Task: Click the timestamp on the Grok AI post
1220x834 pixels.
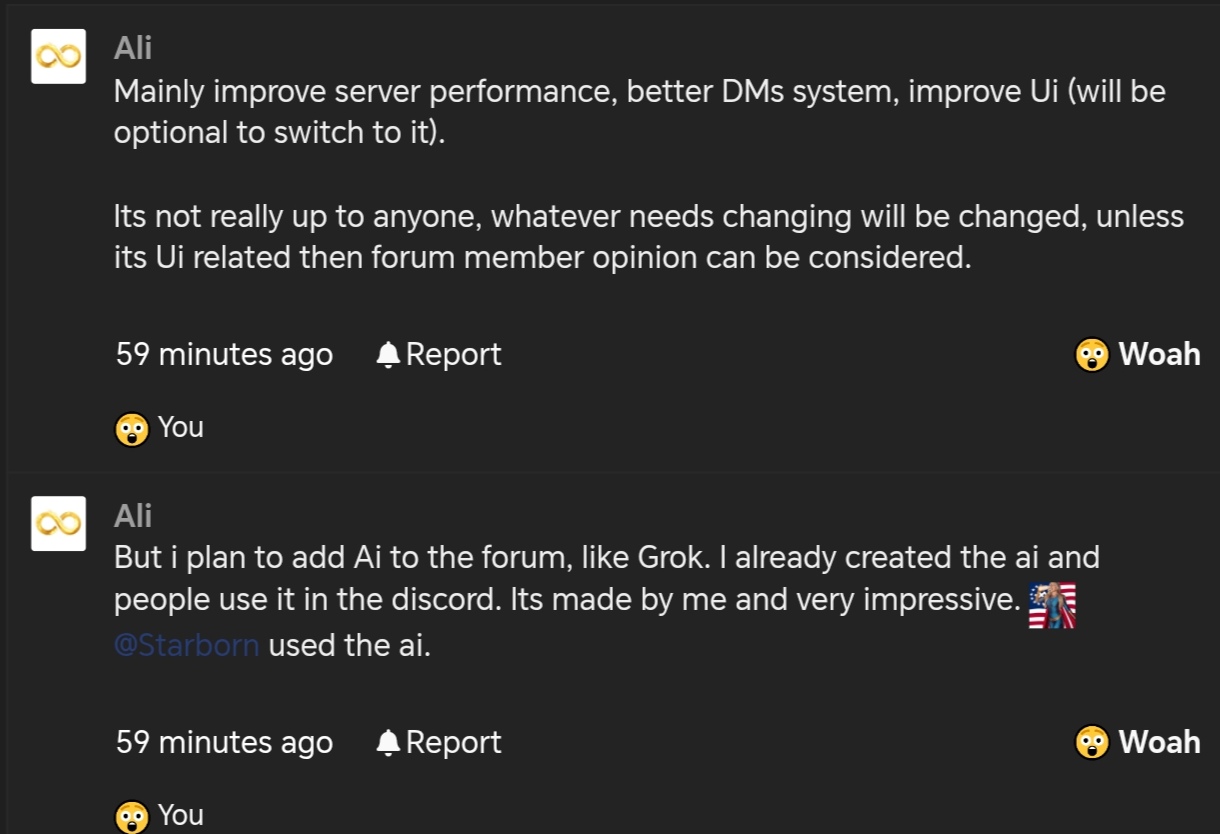Action: click(x=224, y=743)
